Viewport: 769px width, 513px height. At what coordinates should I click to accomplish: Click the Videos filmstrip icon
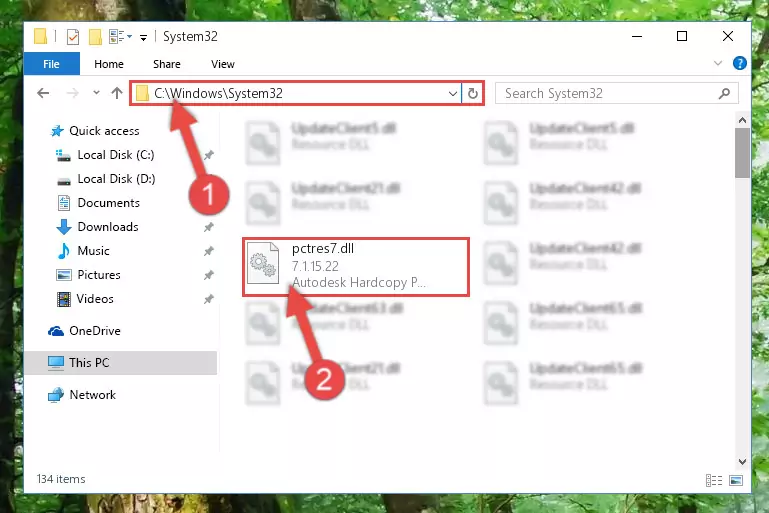[64, 299]
